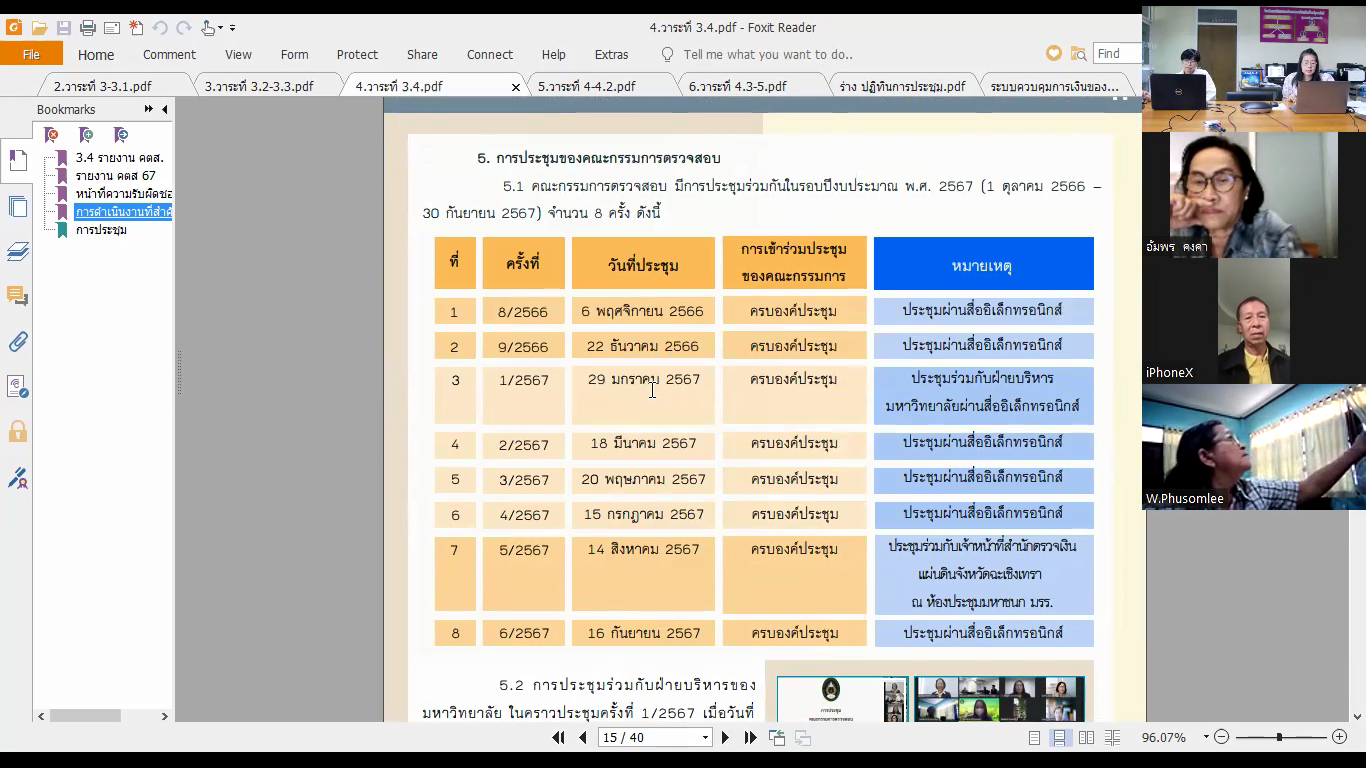Switch to the Share ribbon tab
The width and height of the screenshot is (1366, 768).
tap(422, 55)
